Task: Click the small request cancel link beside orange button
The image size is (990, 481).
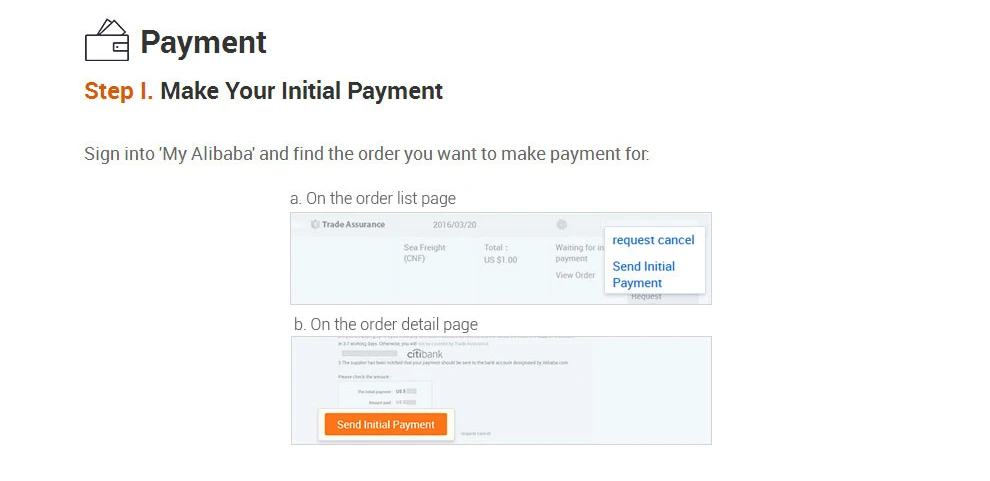Action: 475,434
